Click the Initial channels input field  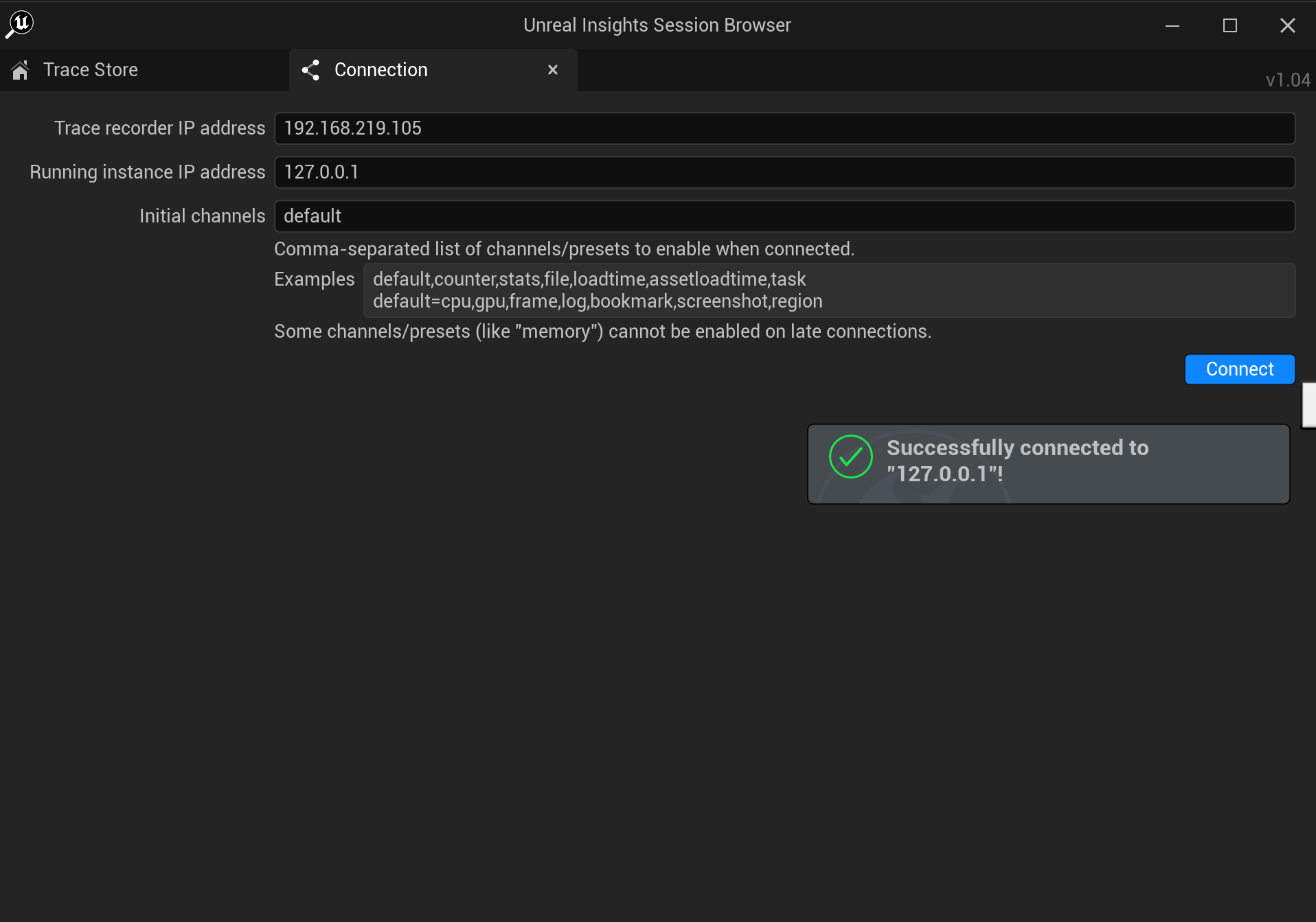tap(784, 216)
